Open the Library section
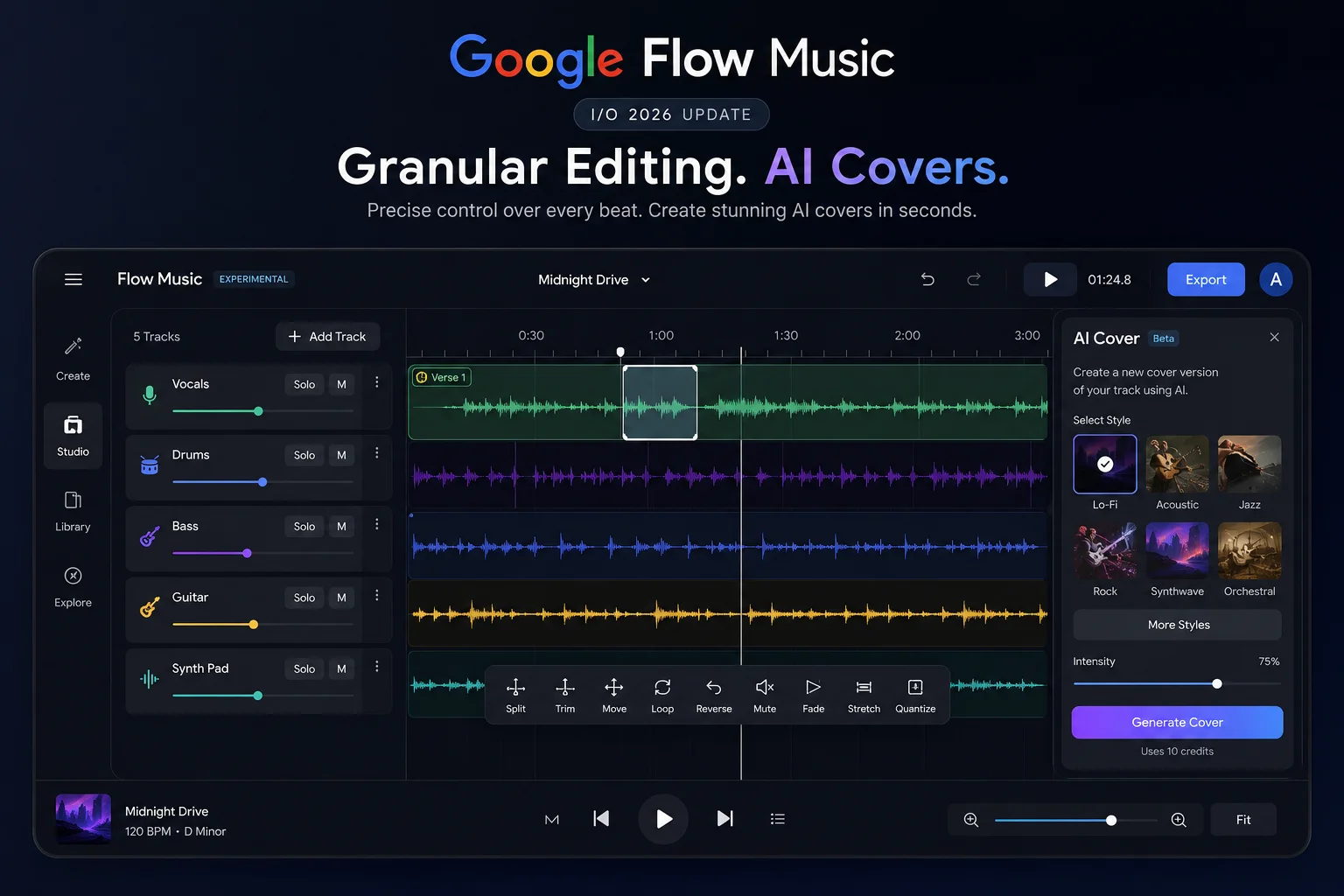Screen dimensions: 1344x896 pyautogui.click(x=73, y=511)
